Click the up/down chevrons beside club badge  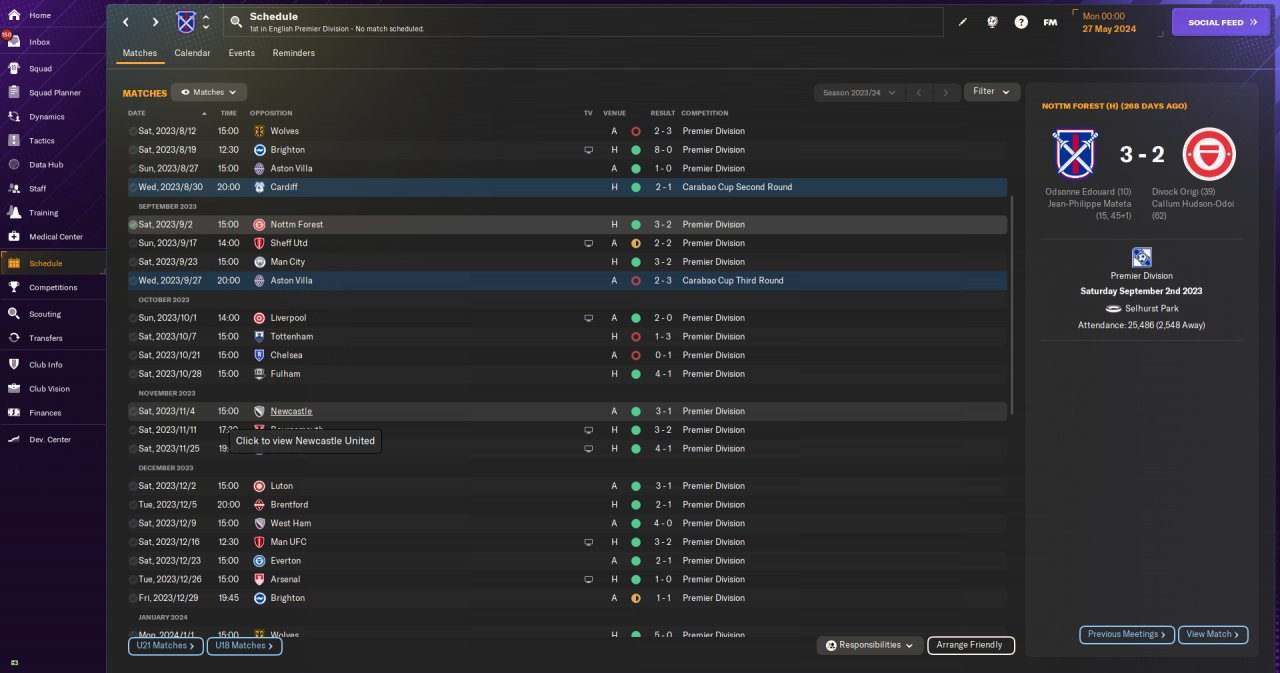[206, 22]
